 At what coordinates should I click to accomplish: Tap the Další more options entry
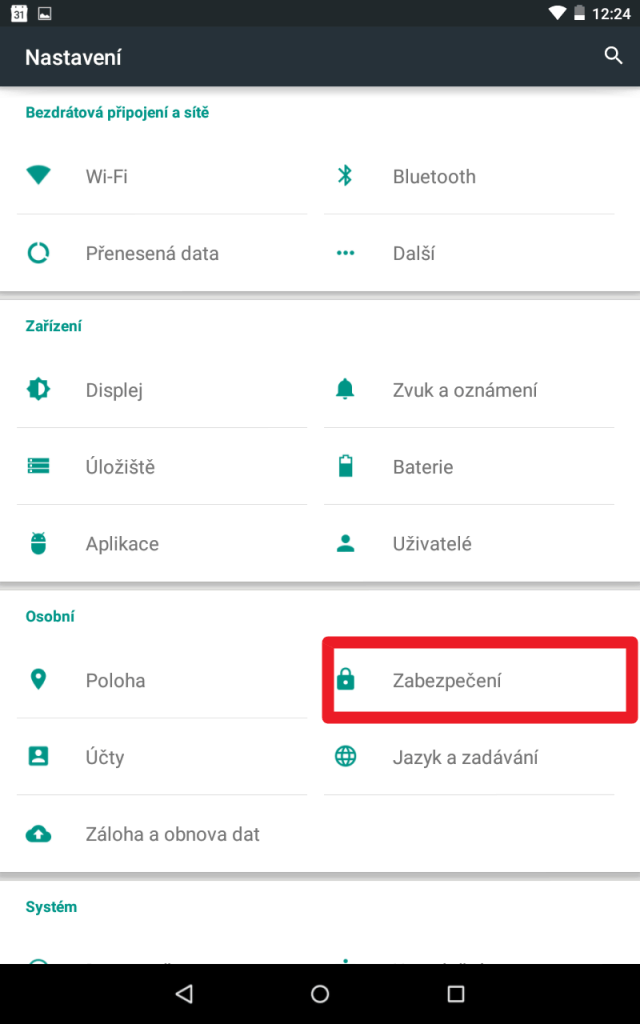[469, 253]
